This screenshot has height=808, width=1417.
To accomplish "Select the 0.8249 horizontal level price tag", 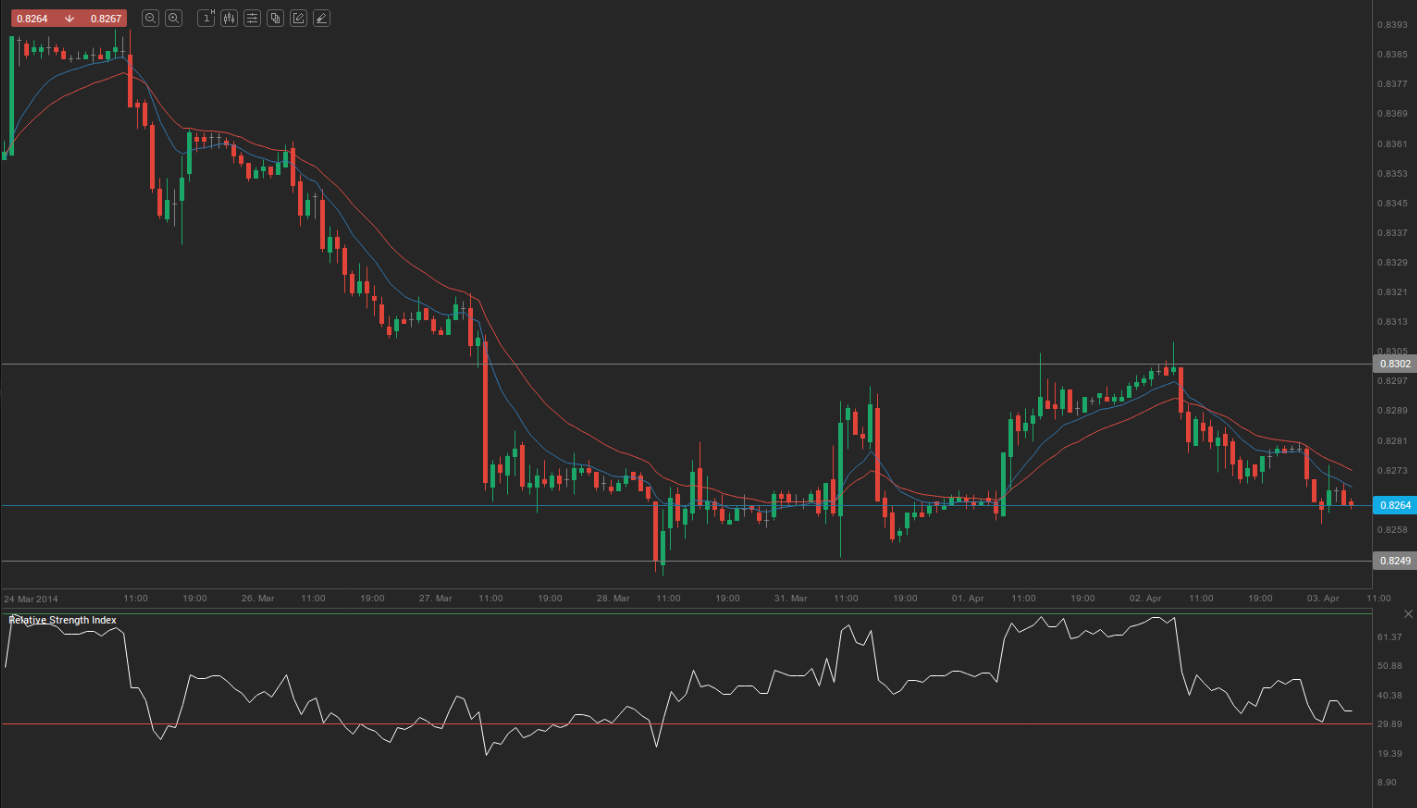I will pos(1394,561).
